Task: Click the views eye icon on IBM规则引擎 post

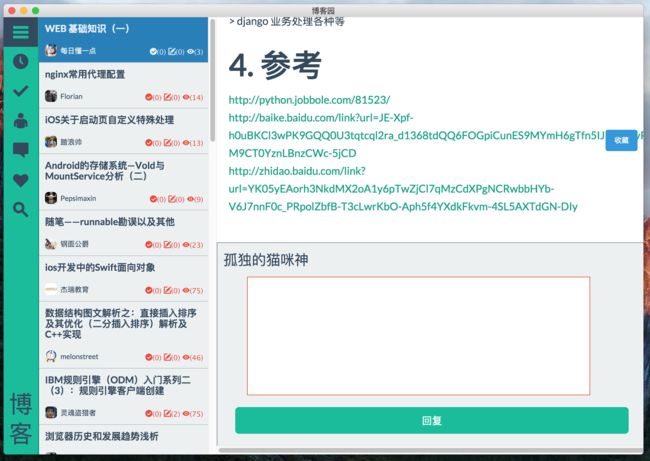Action: coord(186,413)
